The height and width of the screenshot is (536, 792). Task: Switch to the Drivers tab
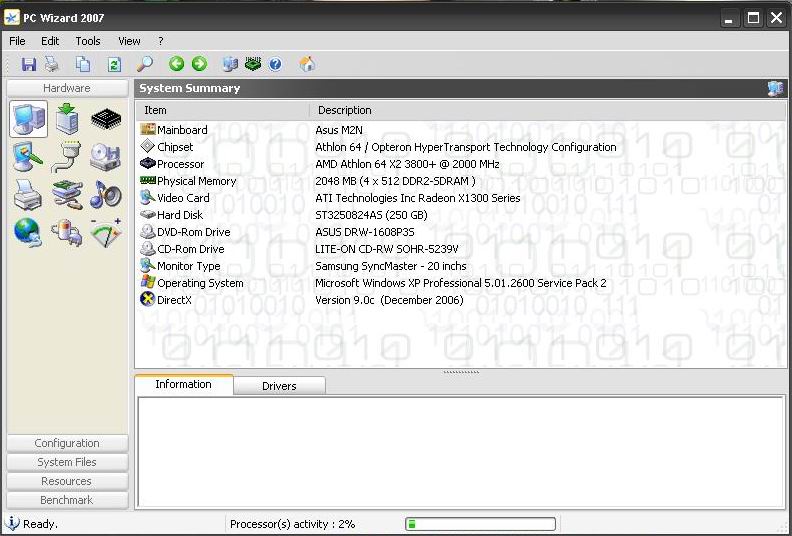coord(279,386)
